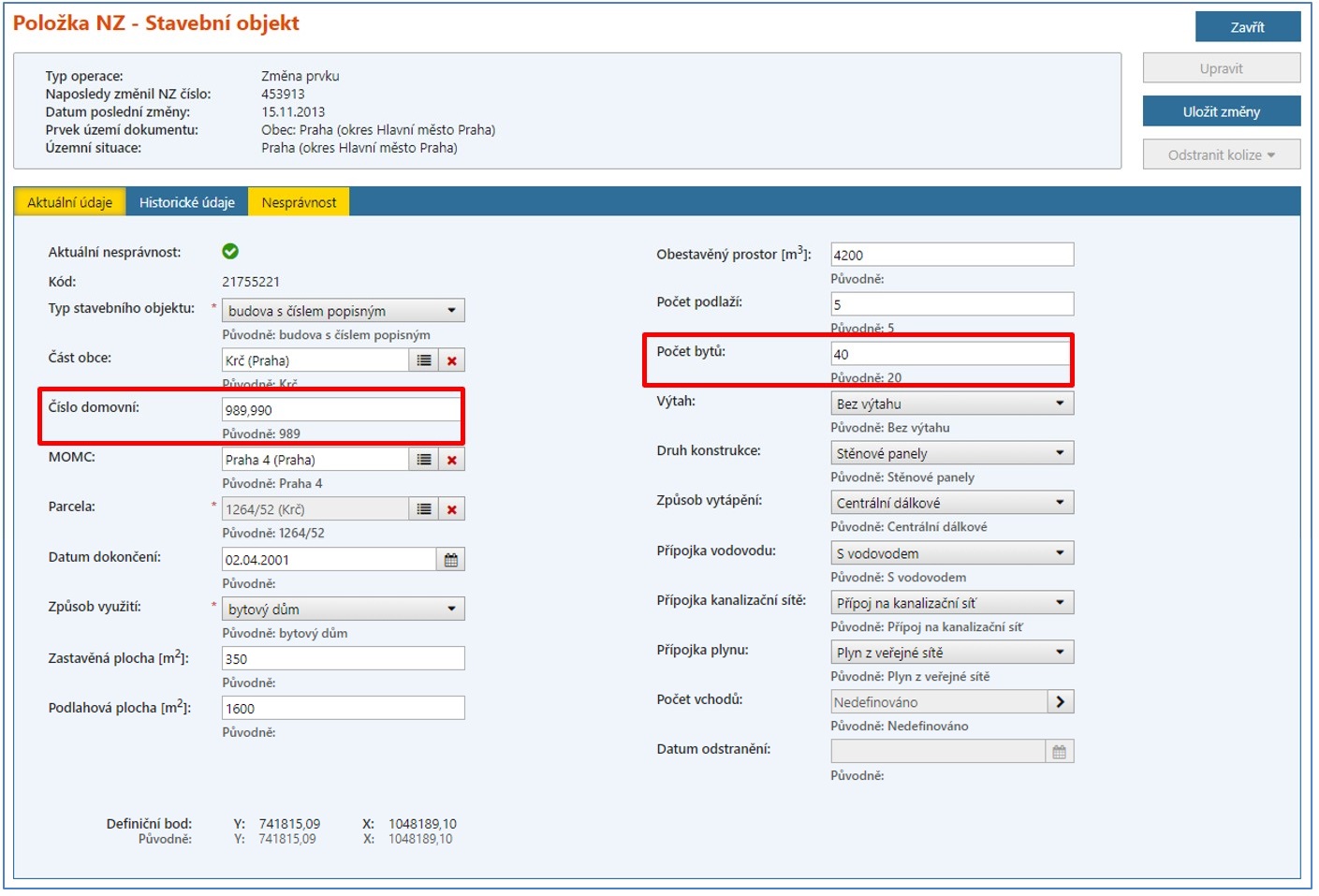Image resolution: width=1319 pixels, height=896 pixels.
Task: Click the Počet bytů input field
Action: tap(950, 354)
